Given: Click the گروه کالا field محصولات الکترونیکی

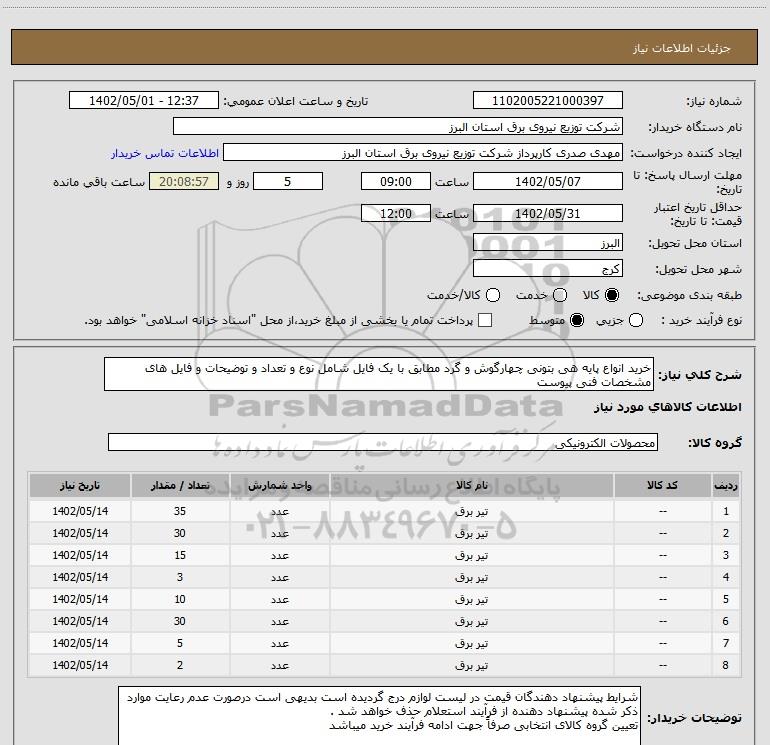Looking at the screenshot, I should [383, 442].
